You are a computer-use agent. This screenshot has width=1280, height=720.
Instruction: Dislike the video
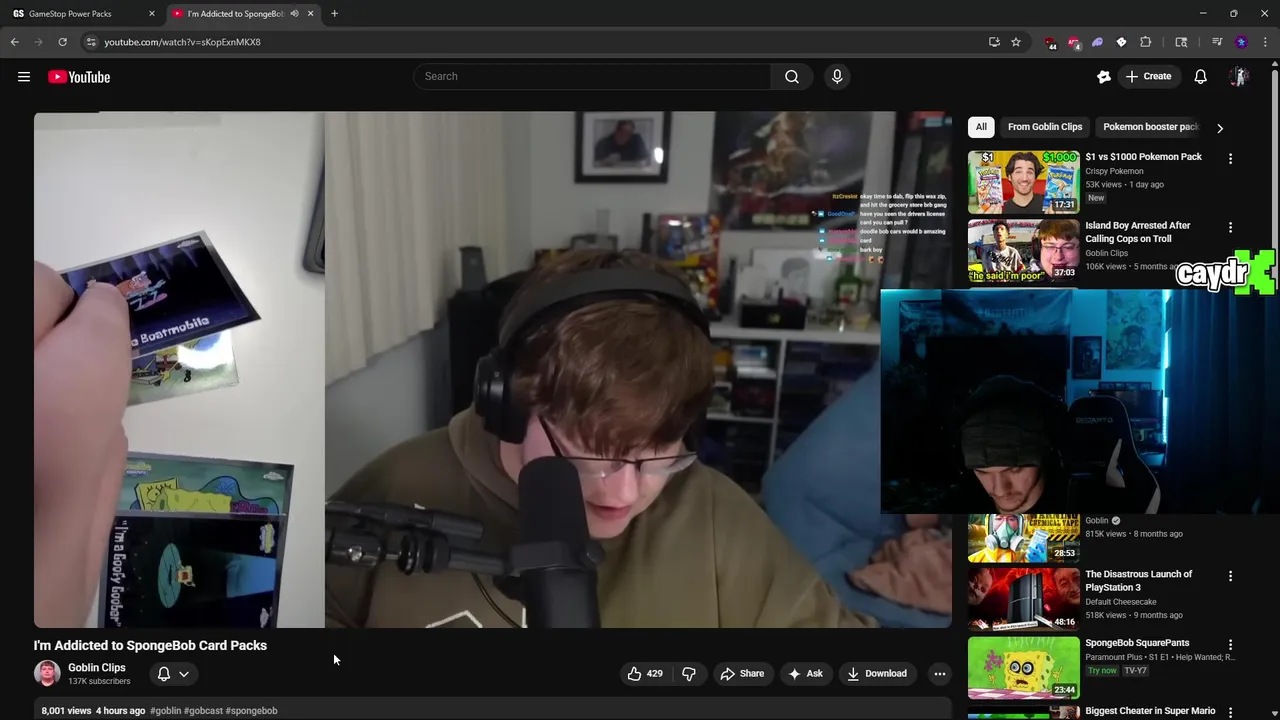[689, 674]
